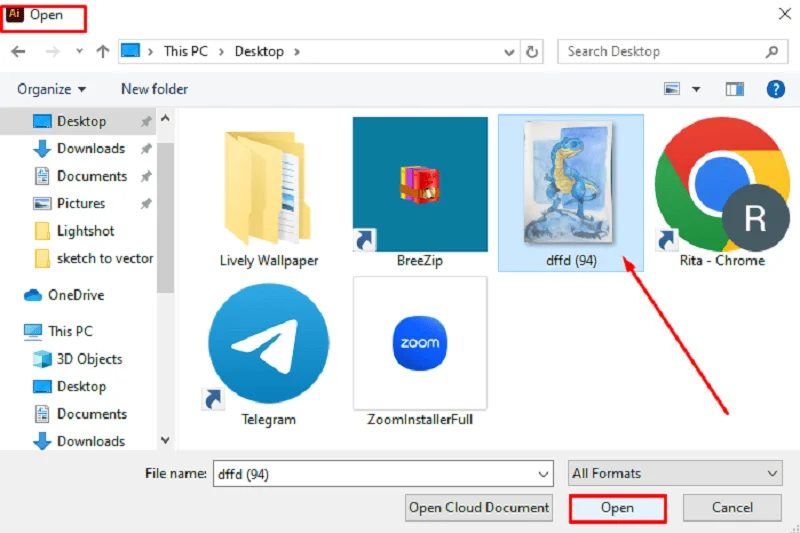Close the Open dialog window
800x533 pixels.
point(785,14)
